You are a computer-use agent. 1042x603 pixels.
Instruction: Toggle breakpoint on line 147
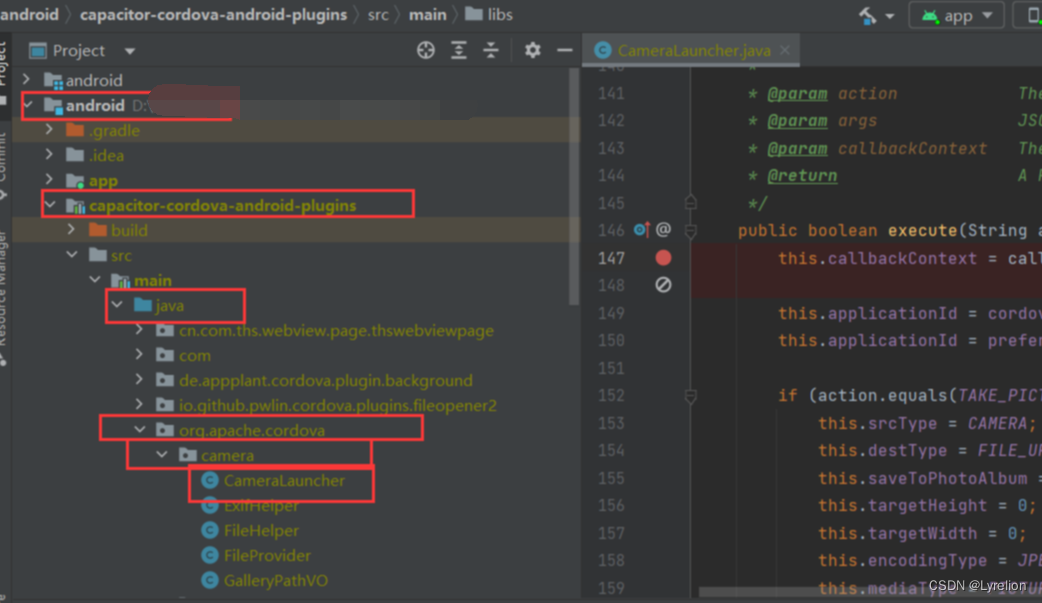pyautogui.click(x=663, y=258)
